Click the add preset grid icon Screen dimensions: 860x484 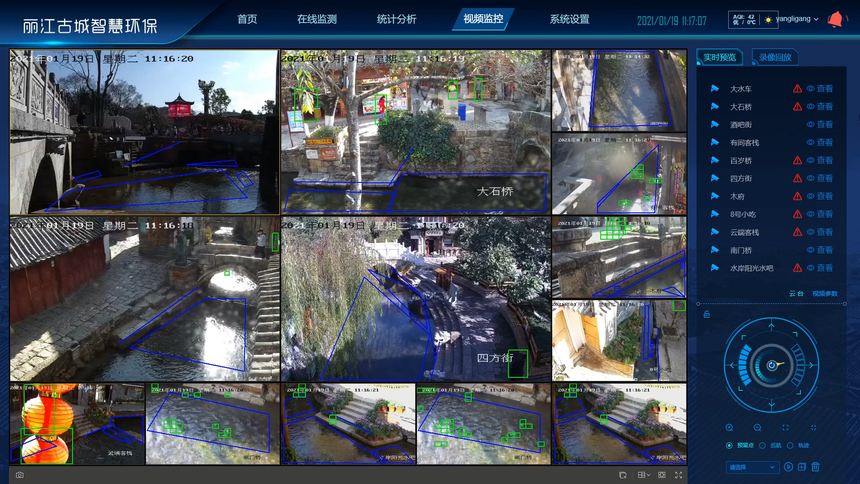pos(802,467)
